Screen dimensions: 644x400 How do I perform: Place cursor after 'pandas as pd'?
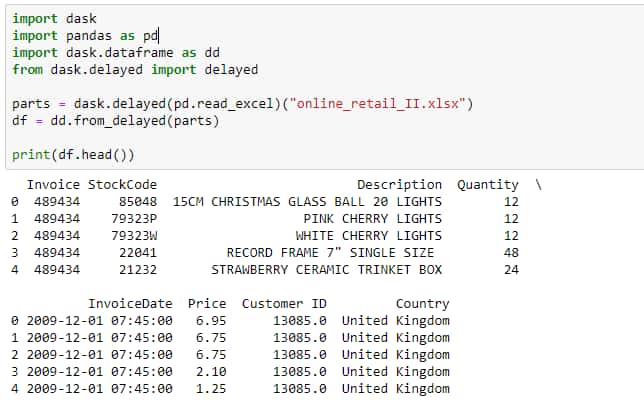[159, 36]
